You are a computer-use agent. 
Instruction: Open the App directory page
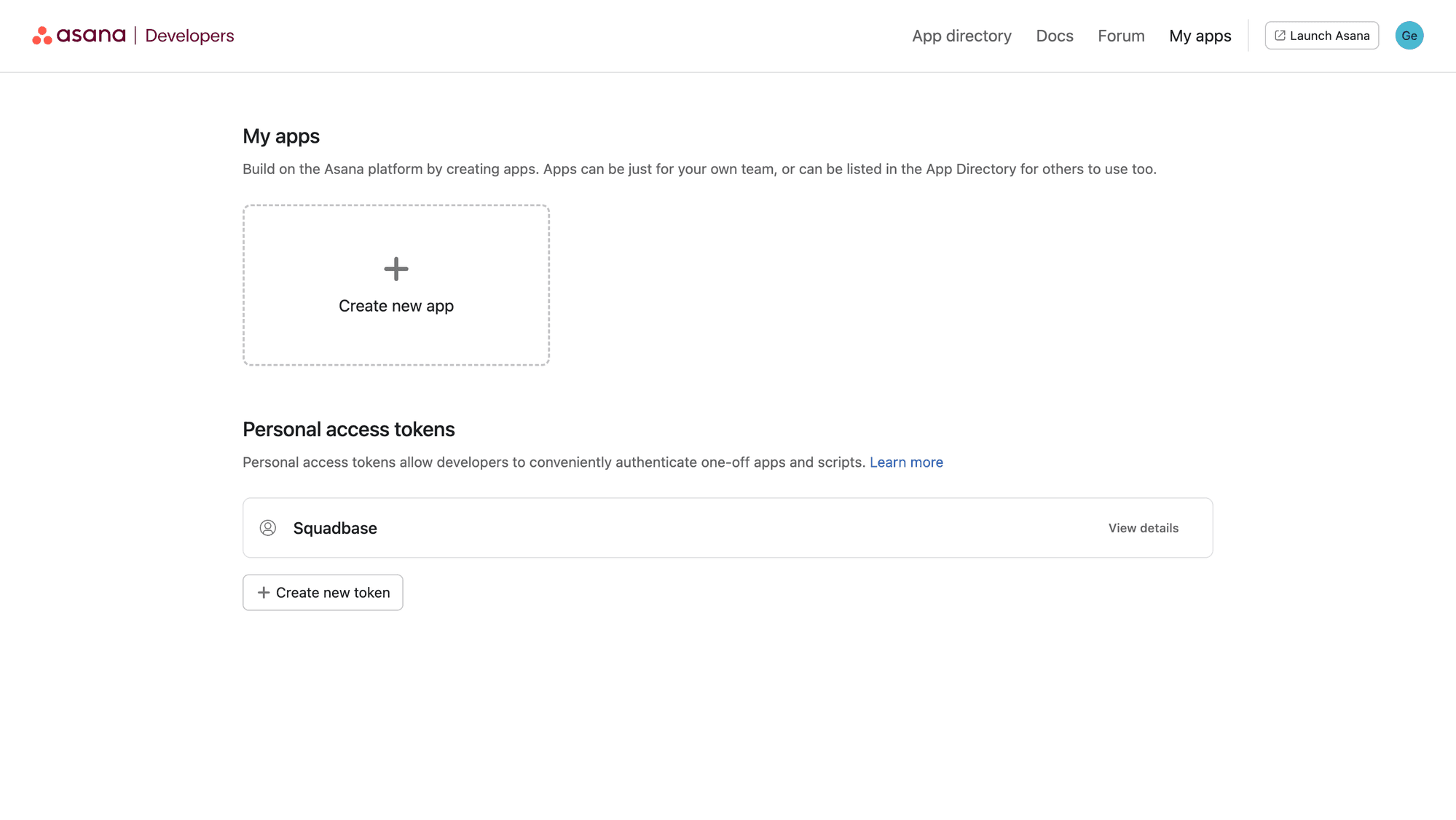tap(961, 35)
